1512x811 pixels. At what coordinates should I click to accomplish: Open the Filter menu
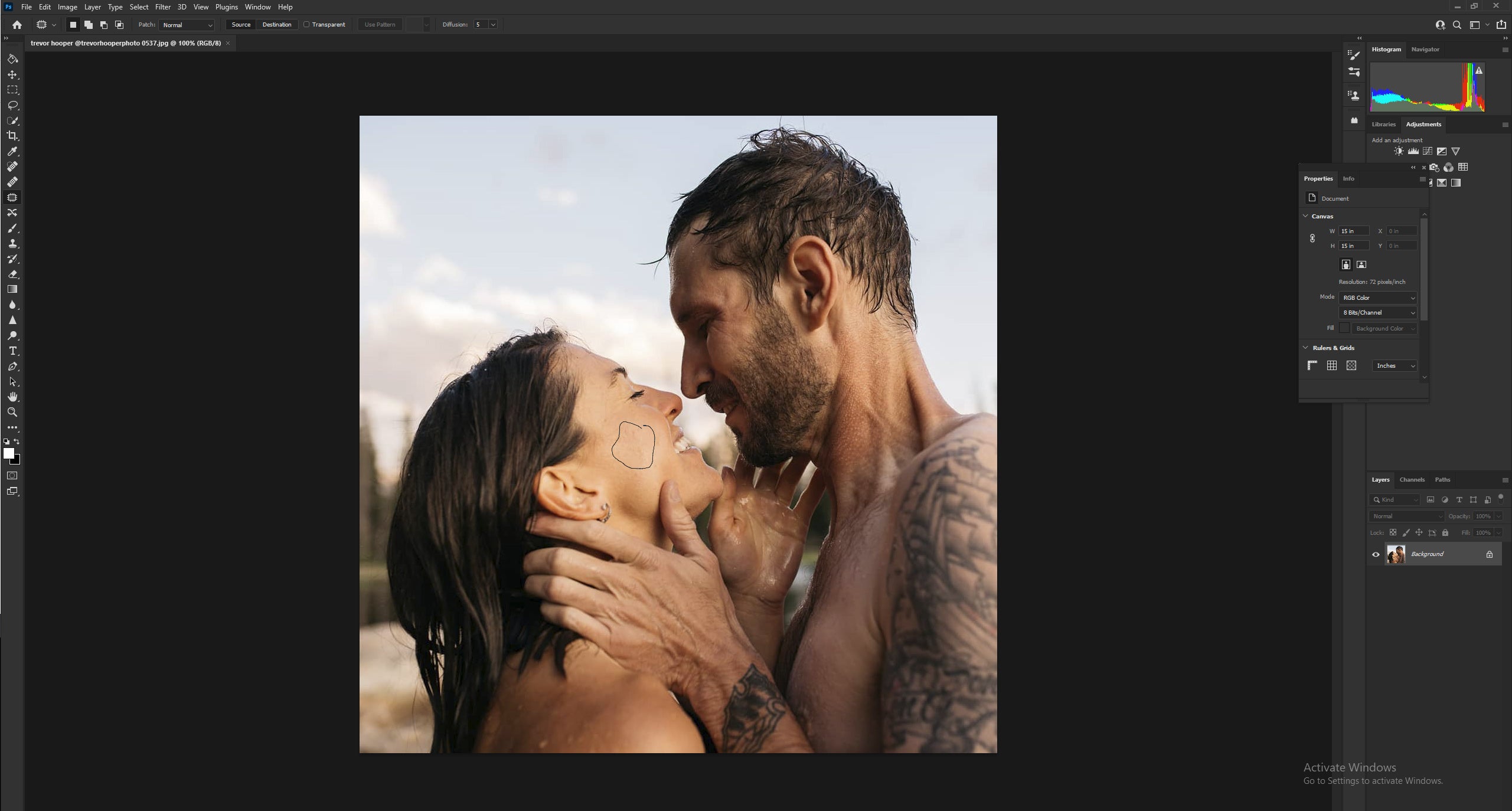162,7
